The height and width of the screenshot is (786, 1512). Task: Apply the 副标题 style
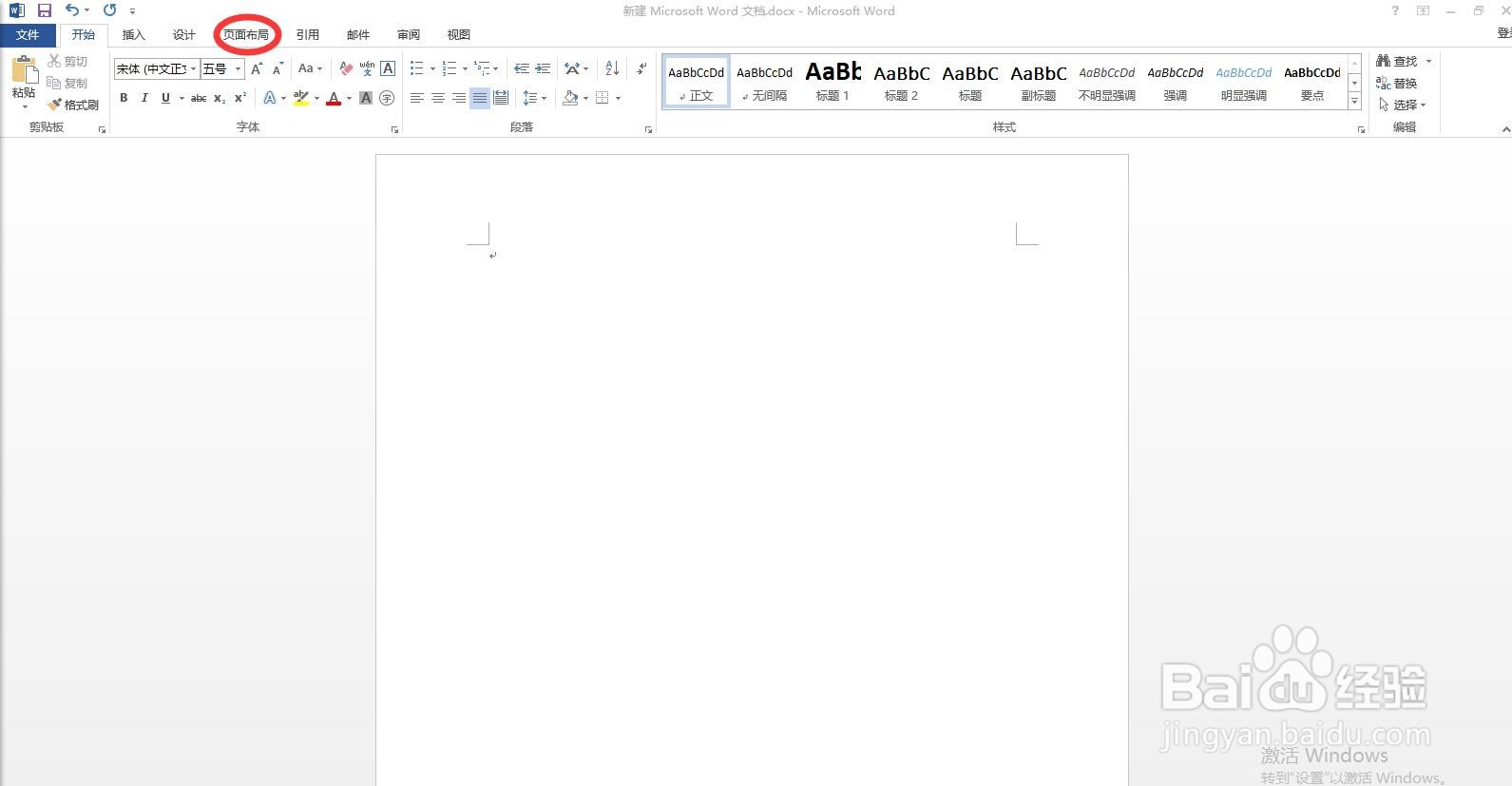coord(1039,81)
